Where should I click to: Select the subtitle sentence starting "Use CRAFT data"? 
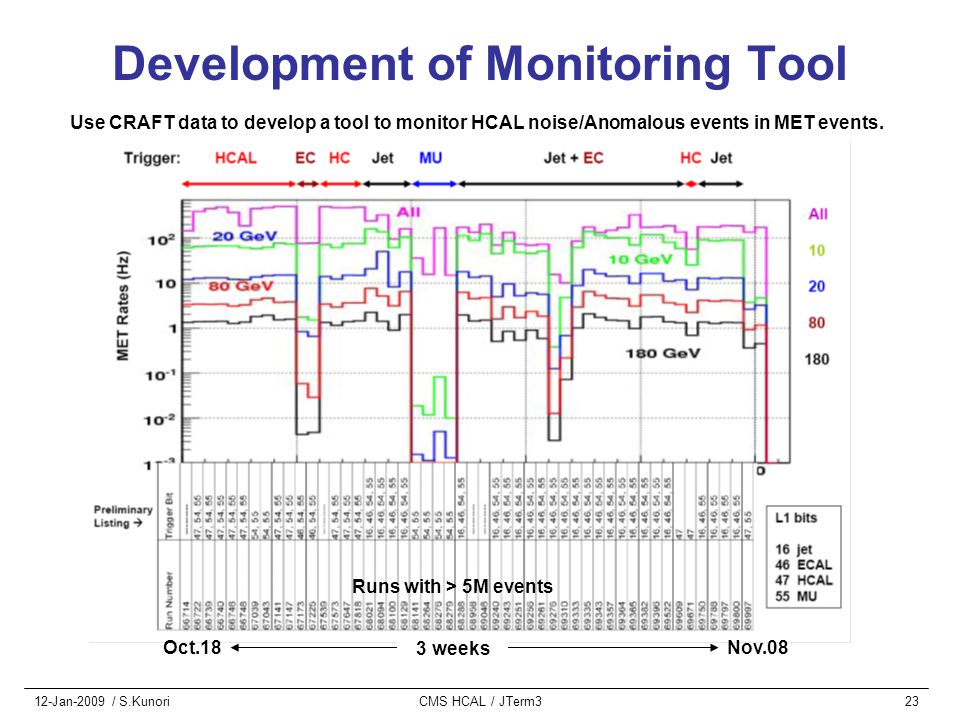(477, 122)
